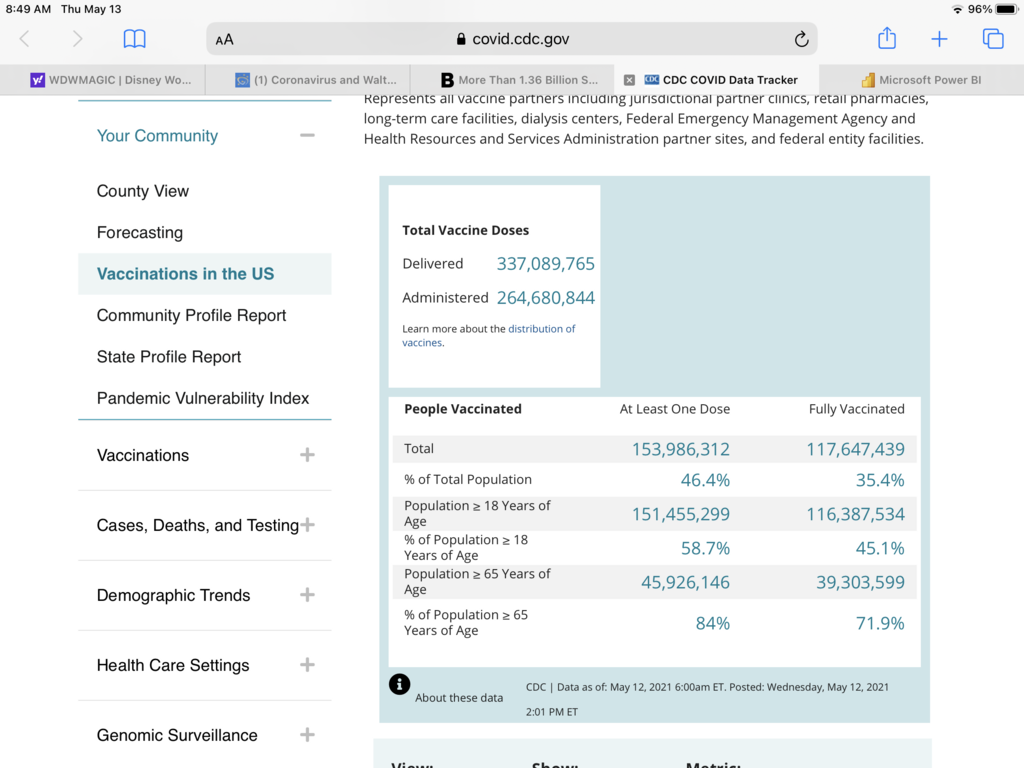Open the bookmarks book icon

[134, 39]
